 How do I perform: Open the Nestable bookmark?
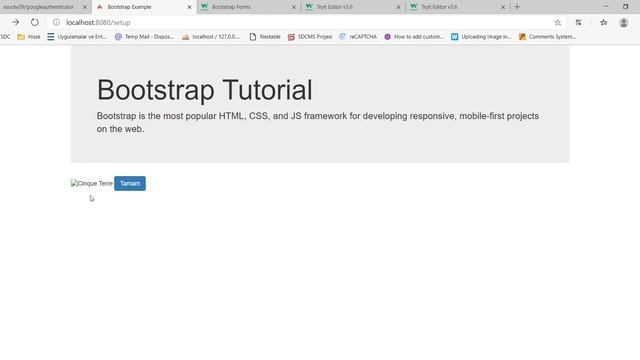point(265,37)
